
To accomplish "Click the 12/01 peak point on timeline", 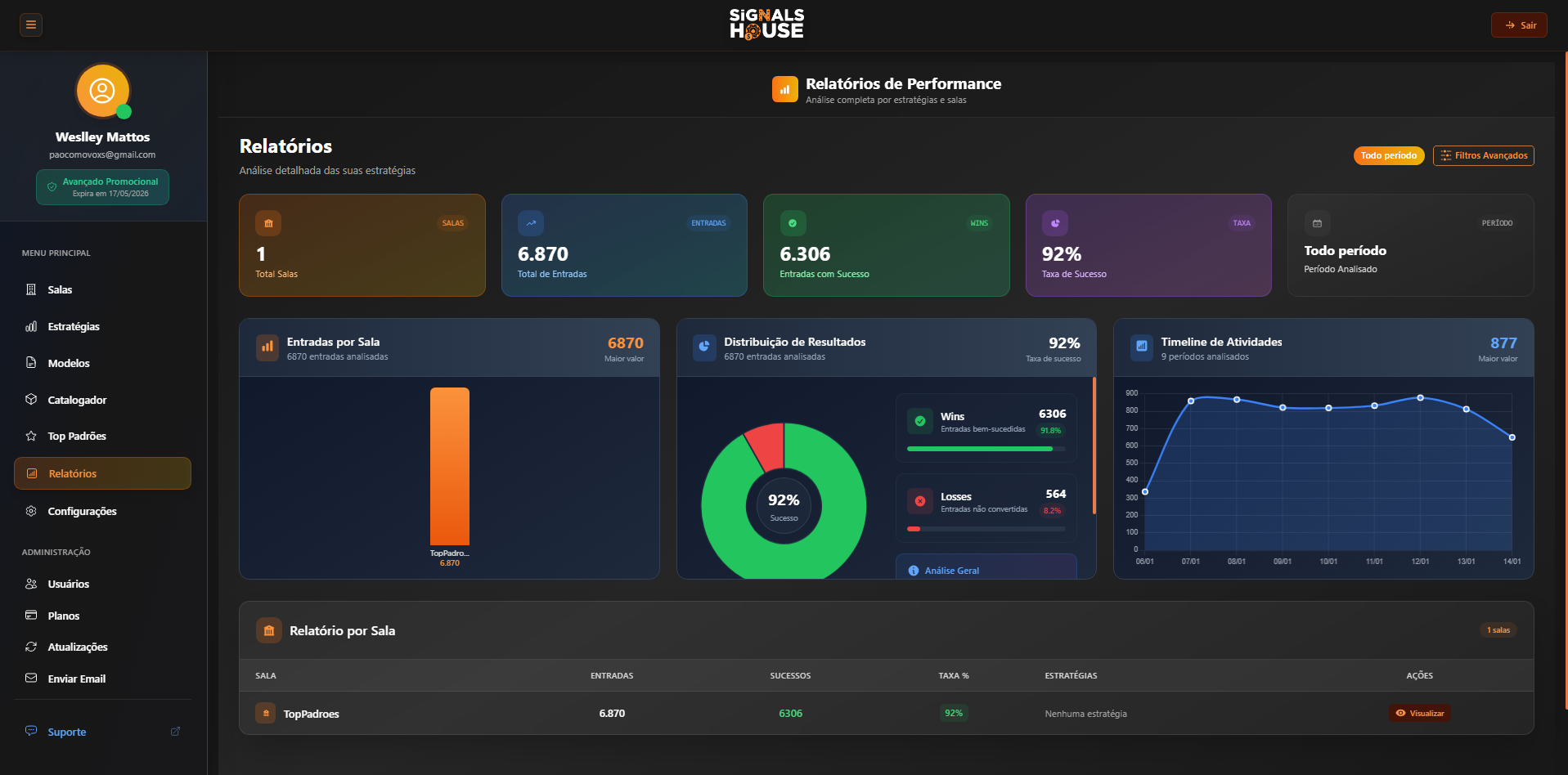I will click(x=1420, y=398).
